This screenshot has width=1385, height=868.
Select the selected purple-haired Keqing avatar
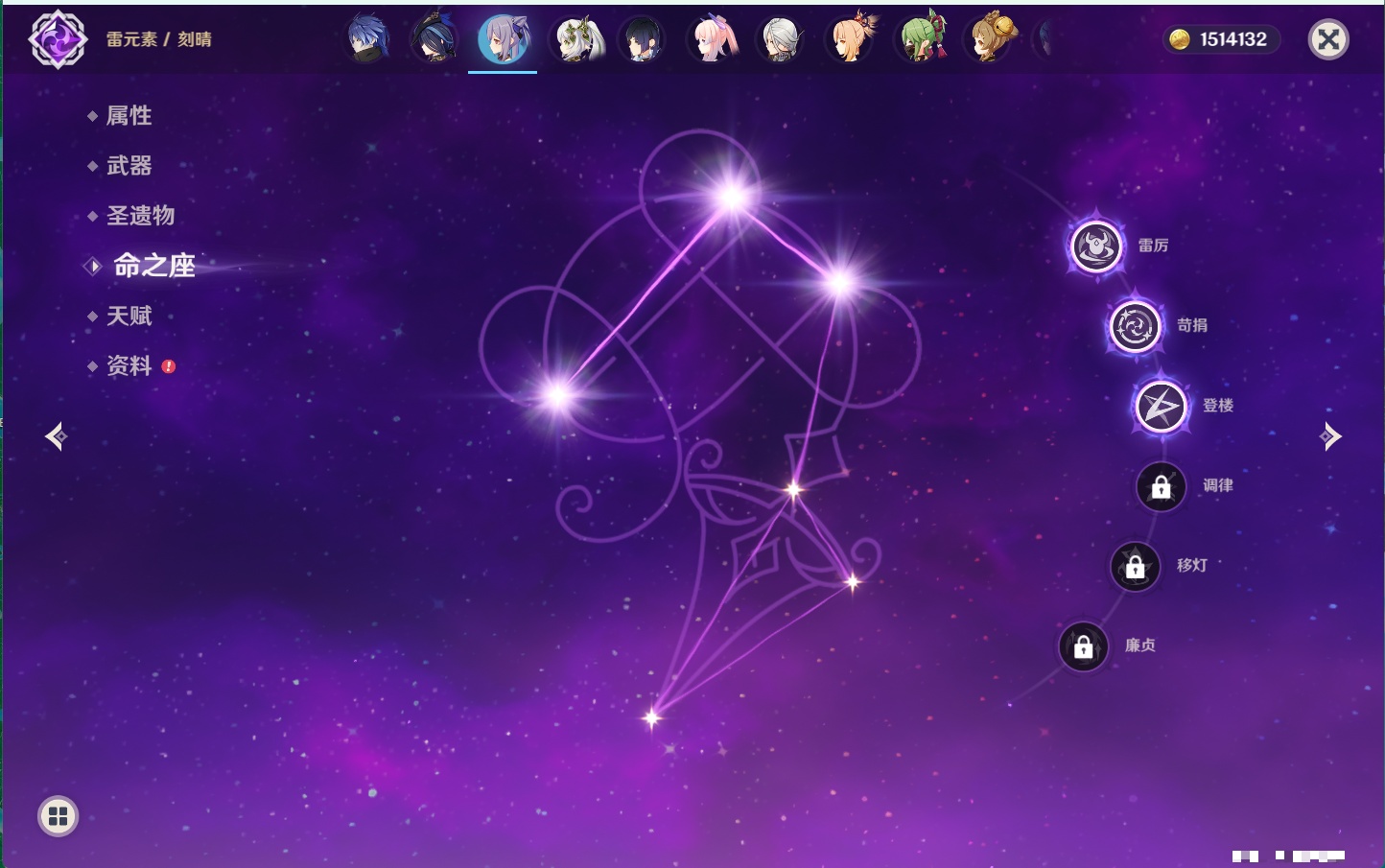(x=503, y=39)
